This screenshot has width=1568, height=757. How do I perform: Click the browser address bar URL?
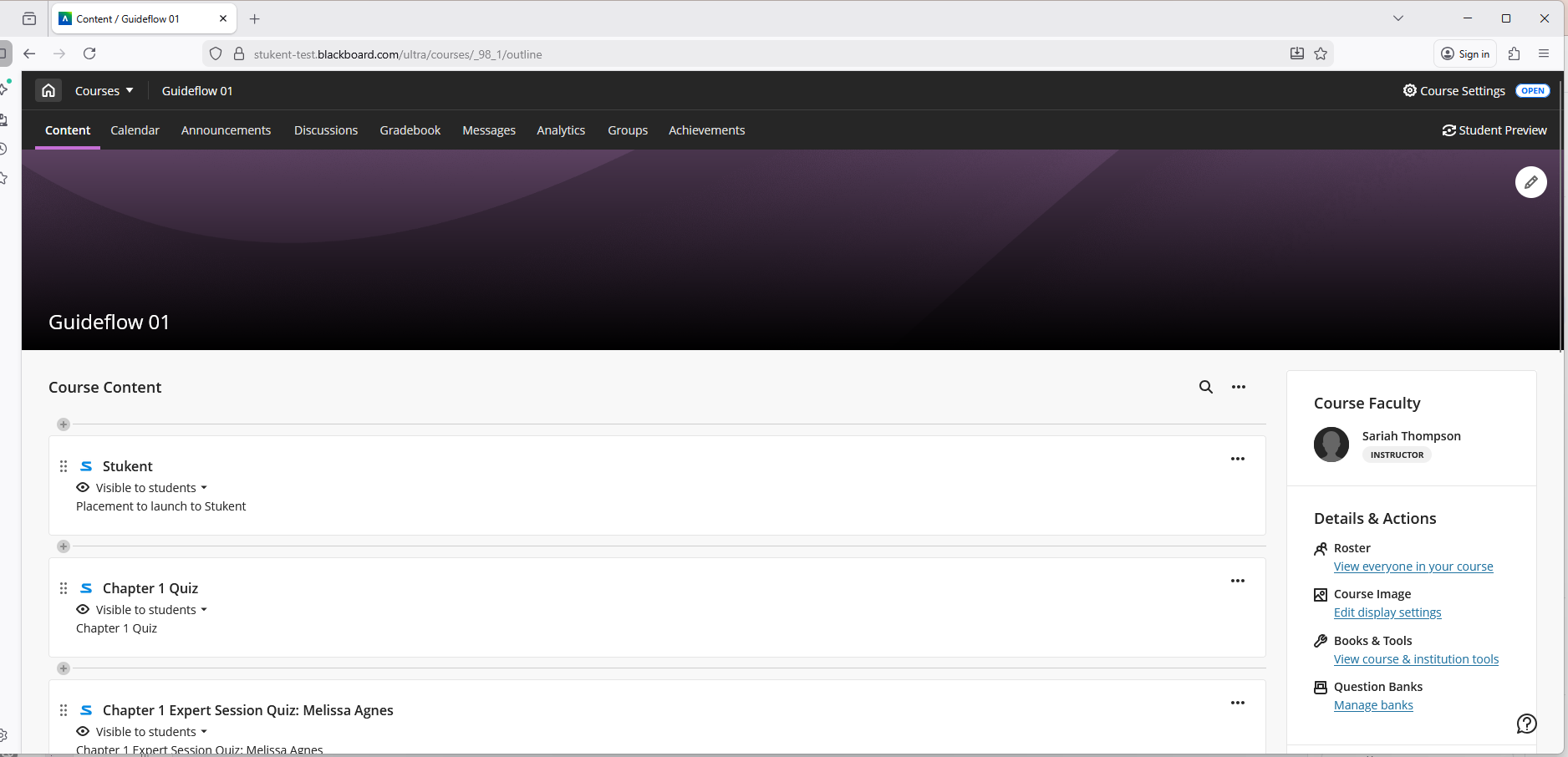coord(398,54)
